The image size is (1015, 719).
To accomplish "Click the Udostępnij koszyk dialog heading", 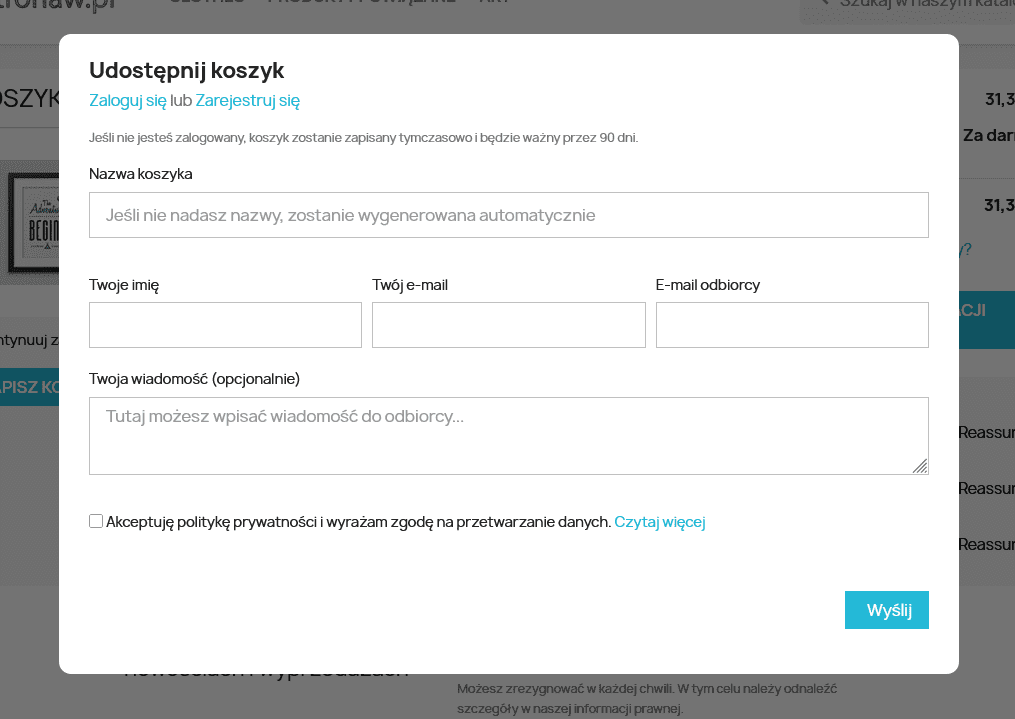I will pos(187,70).
